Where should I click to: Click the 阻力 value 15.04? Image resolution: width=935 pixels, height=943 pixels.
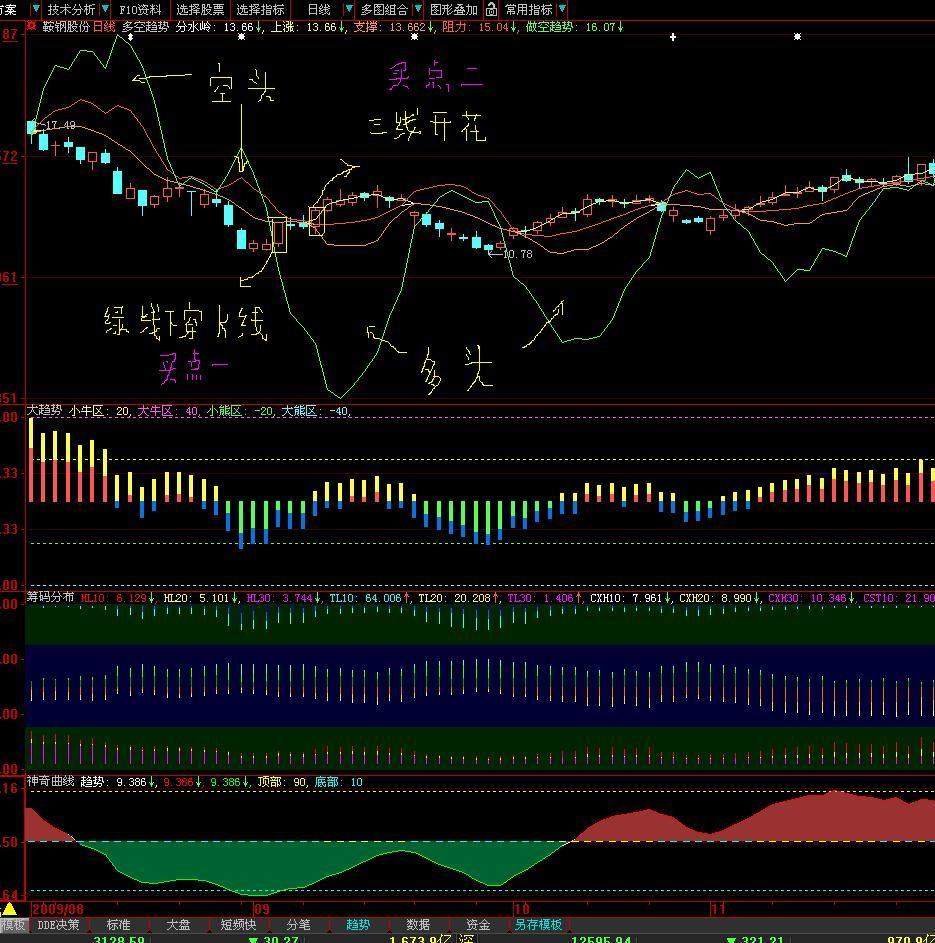494,27
